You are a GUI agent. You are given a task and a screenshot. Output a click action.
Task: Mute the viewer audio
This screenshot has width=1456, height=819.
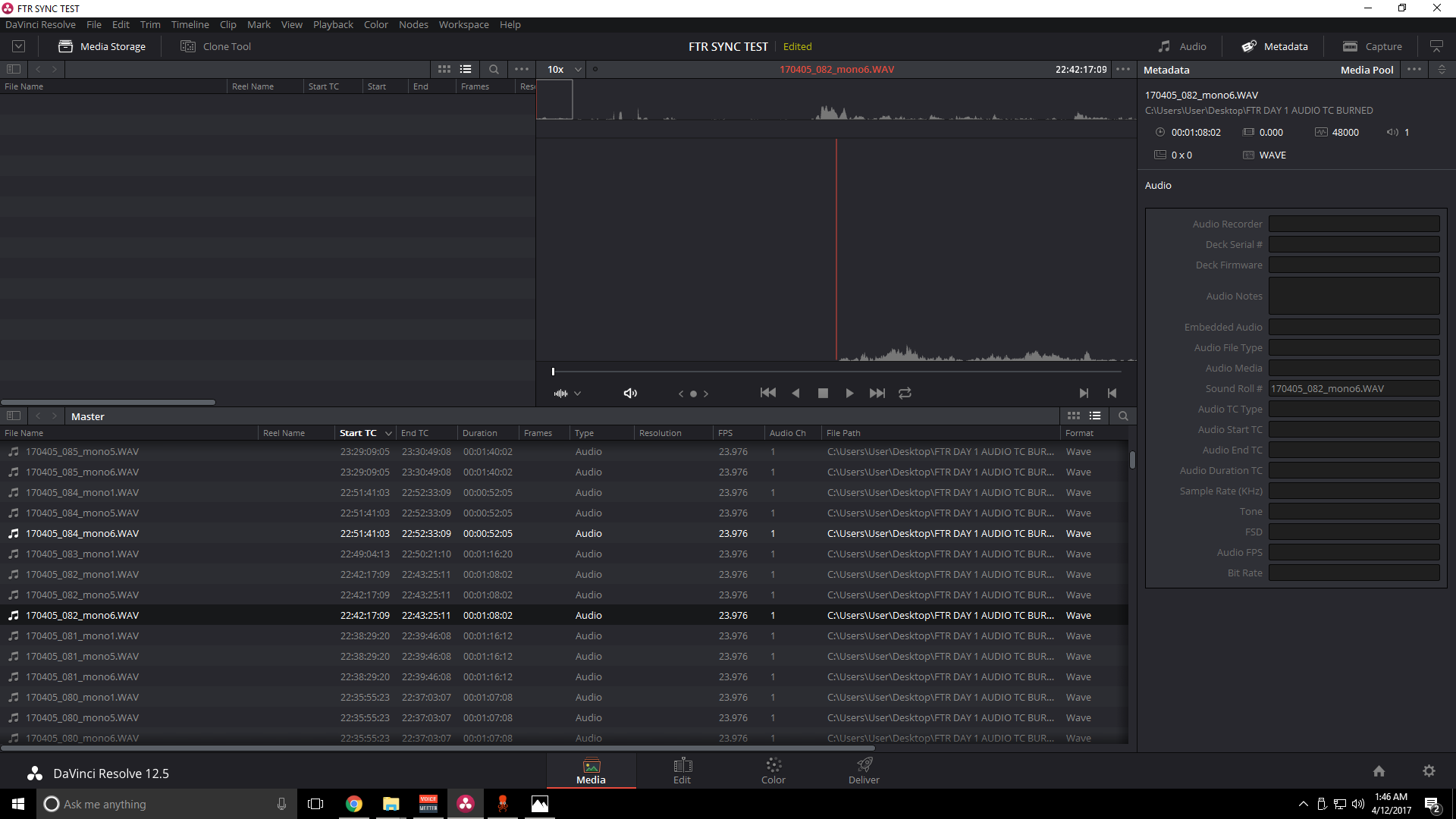pos(630,394)
